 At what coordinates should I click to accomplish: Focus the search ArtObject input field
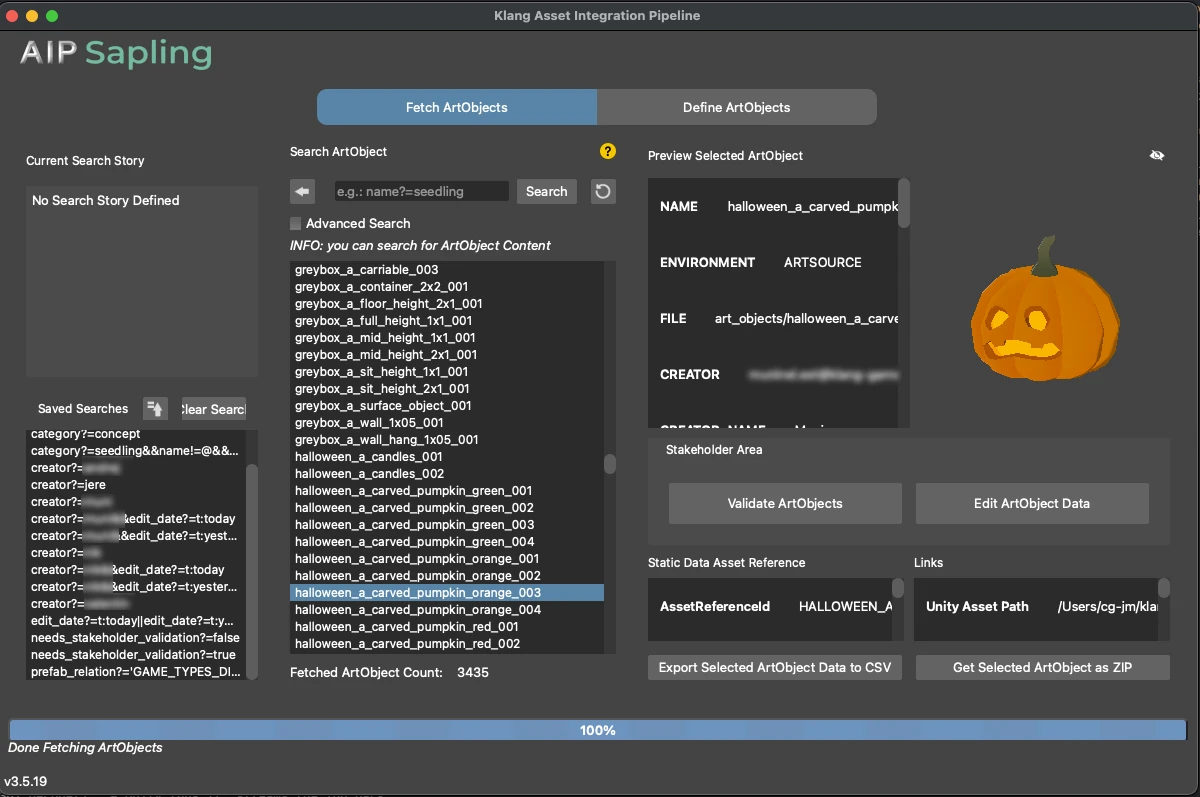click(421, 191)
